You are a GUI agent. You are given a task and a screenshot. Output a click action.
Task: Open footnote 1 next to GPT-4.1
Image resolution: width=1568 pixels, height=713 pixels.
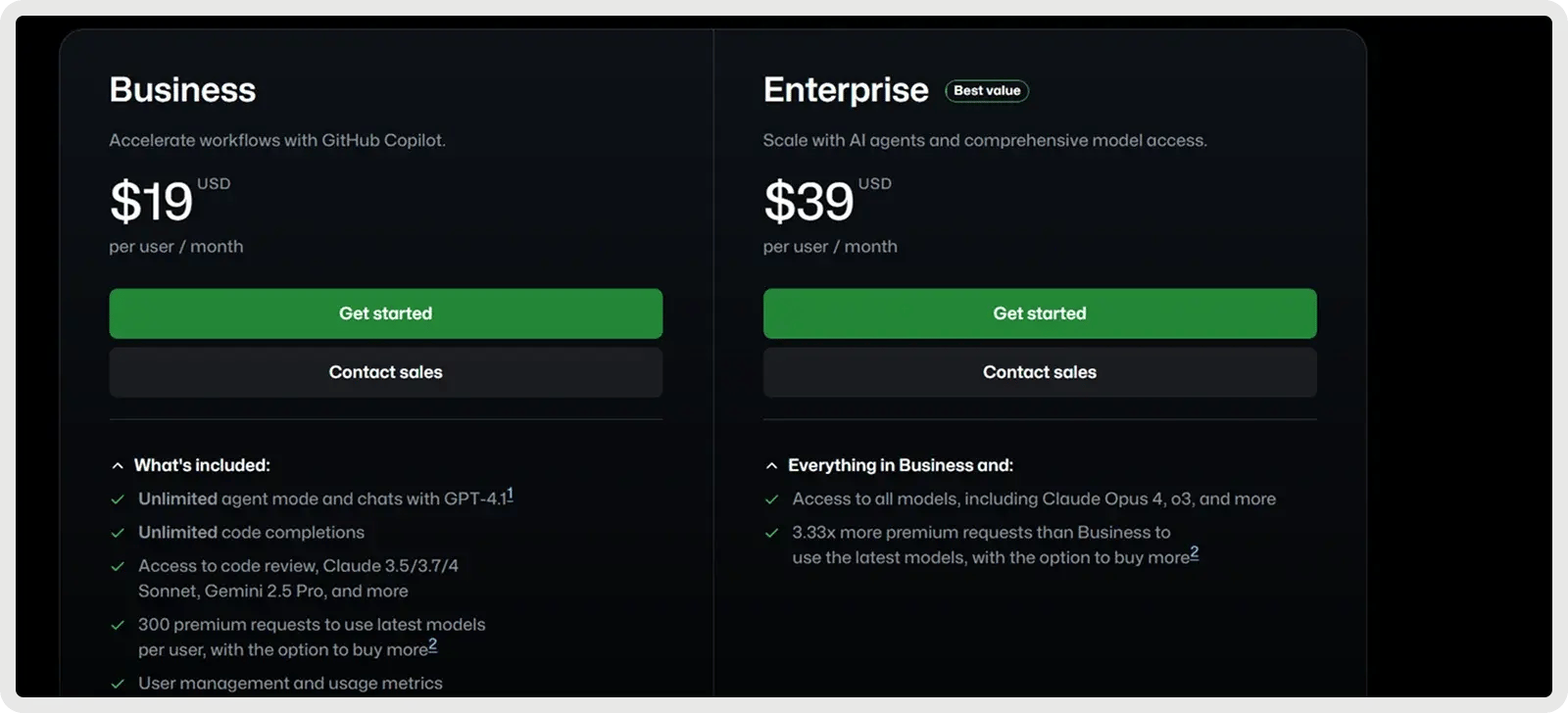pyautogui.click(x=510, y=496)
